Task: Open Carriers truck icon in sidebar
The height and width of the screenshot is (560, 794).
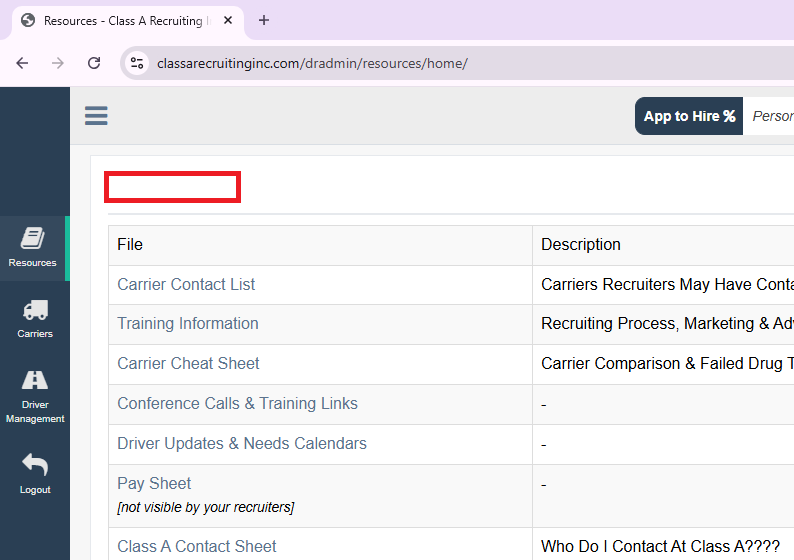Action: coord(35,311)
